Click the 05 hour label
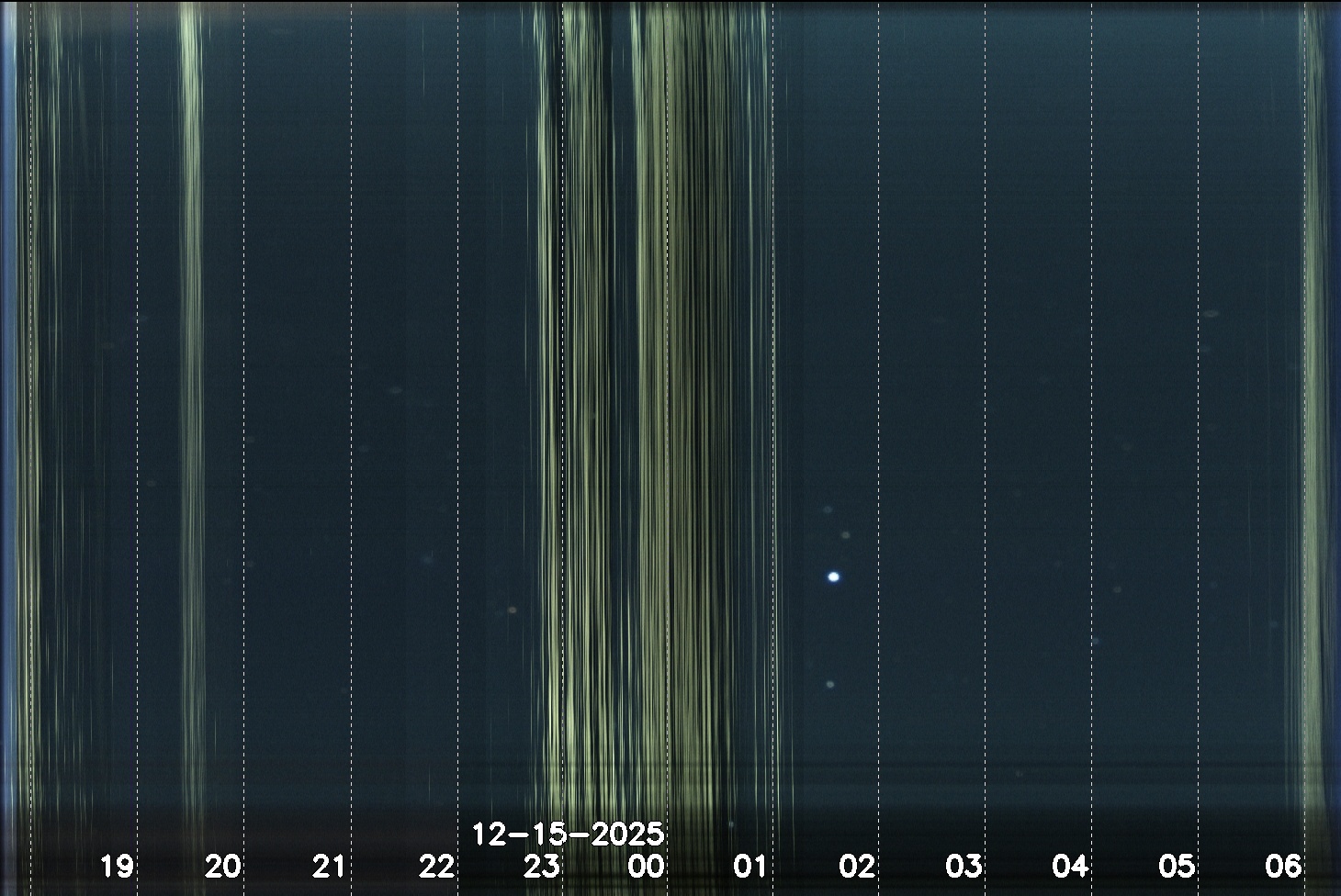 [x=1177, y=866]
